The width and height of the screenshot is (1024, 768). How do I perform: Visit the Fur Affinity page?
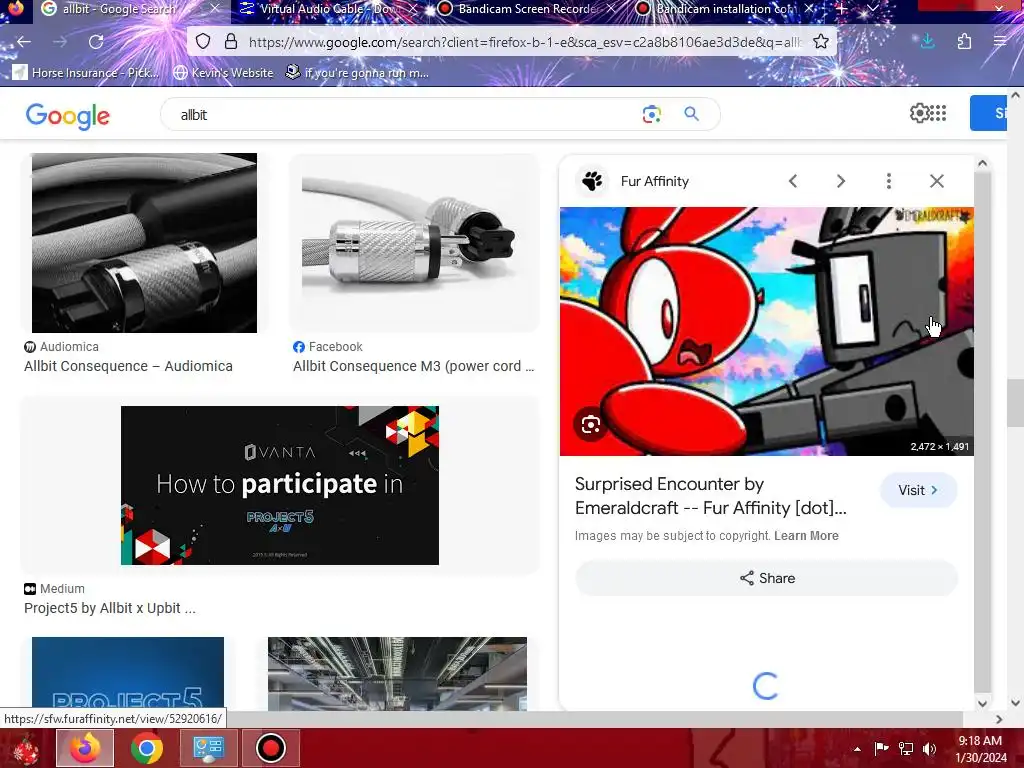pyautogui.click(x=918, y=490)
